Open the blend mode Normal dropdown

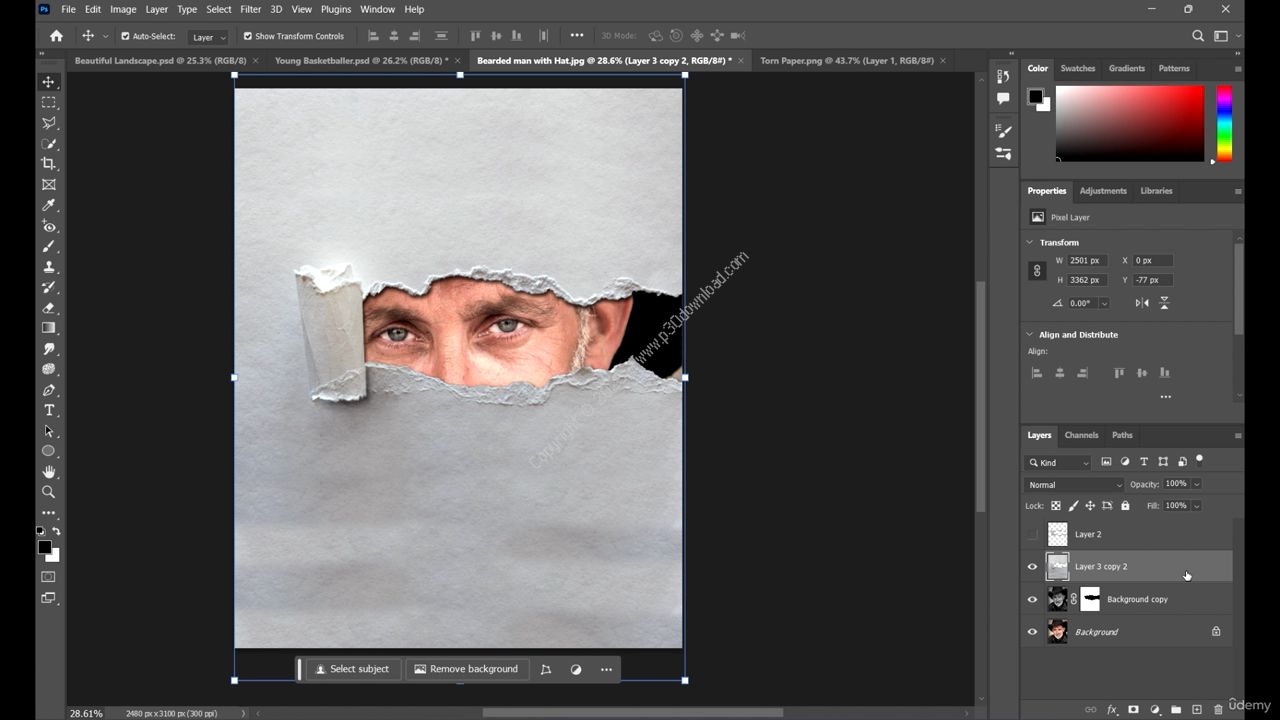1074,485
